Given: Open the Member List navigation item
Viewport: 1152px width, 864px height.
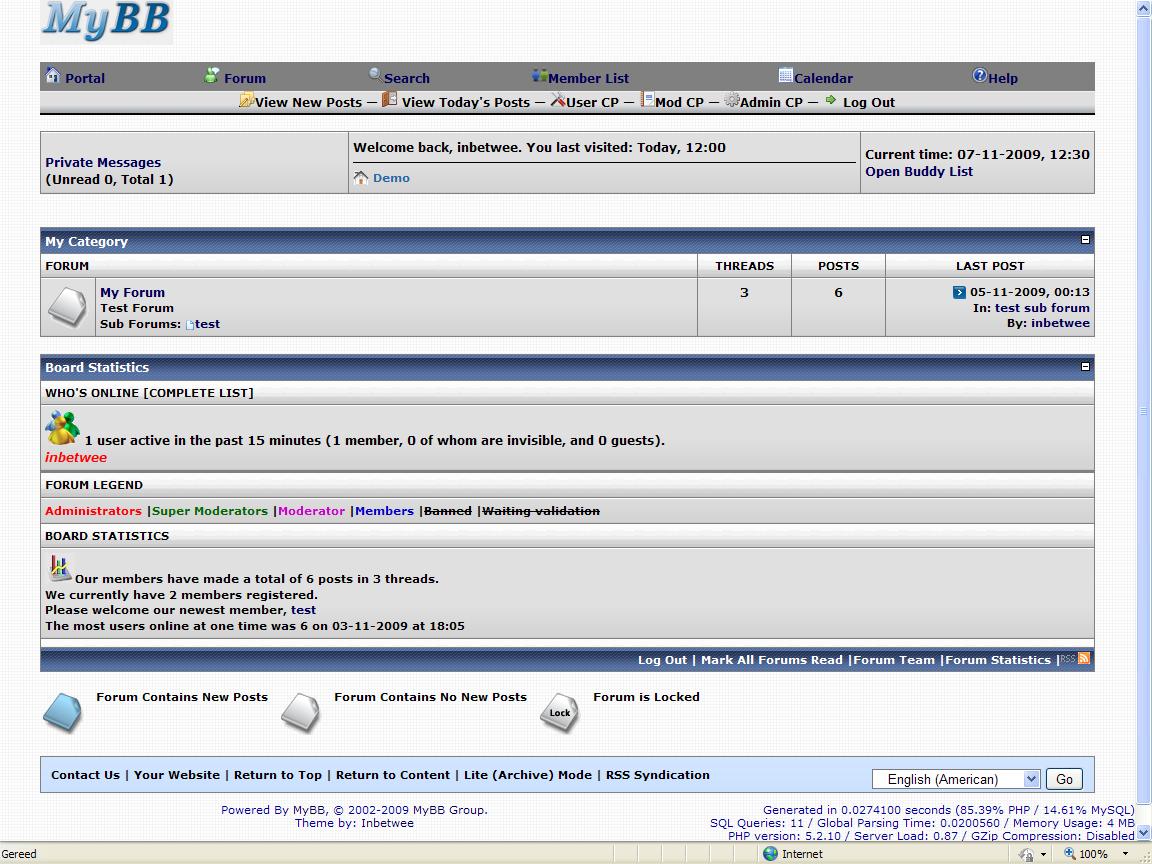Looking at the screenshot, I should pos(588,78).
